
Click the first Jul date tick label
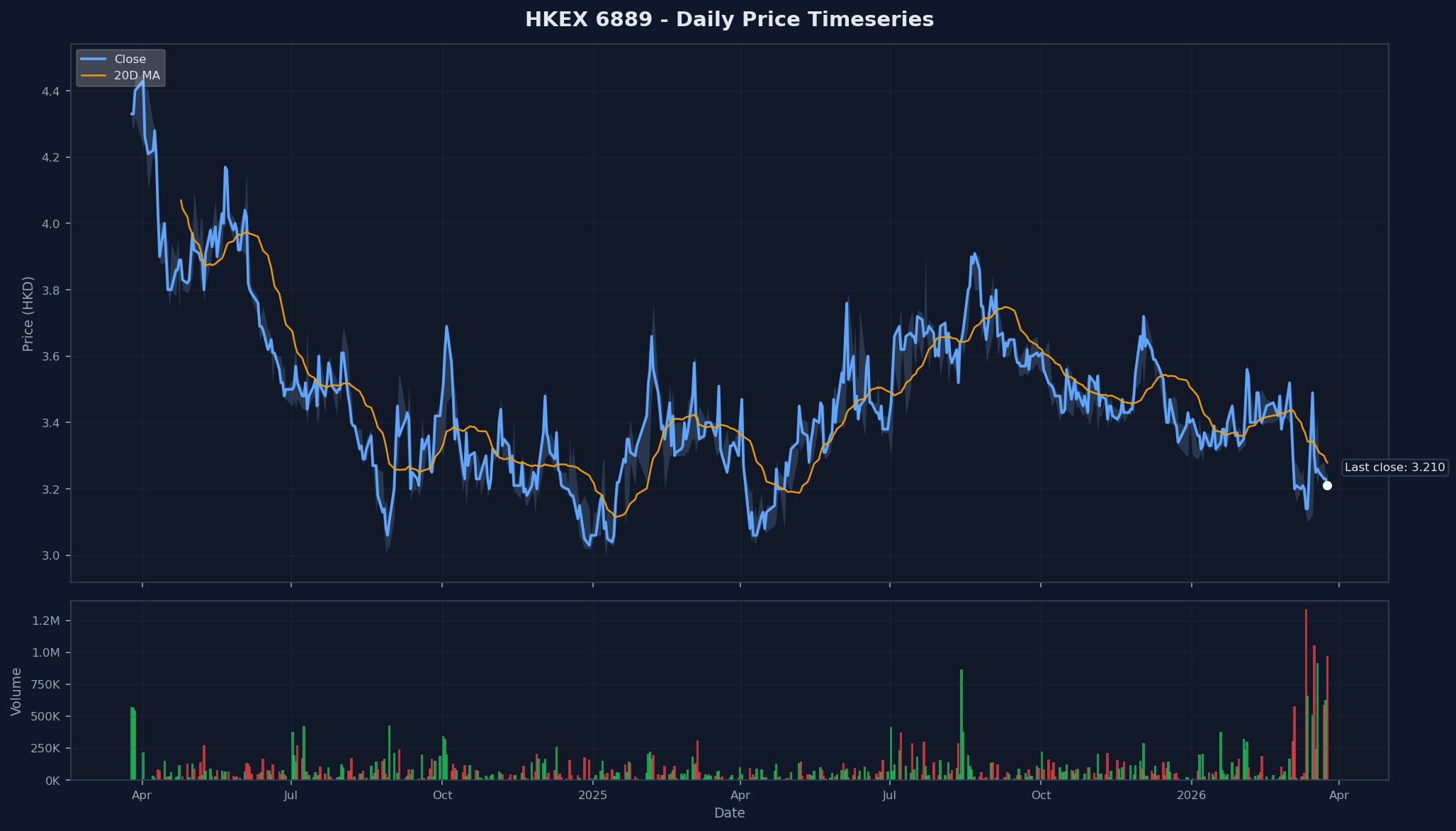click(x=290, y=796)
